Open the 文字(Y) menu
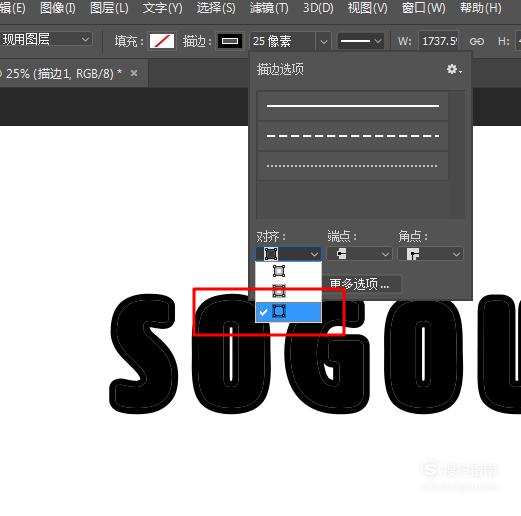The width and height of the screenshot is (521, 516). [x=163, y=8]
